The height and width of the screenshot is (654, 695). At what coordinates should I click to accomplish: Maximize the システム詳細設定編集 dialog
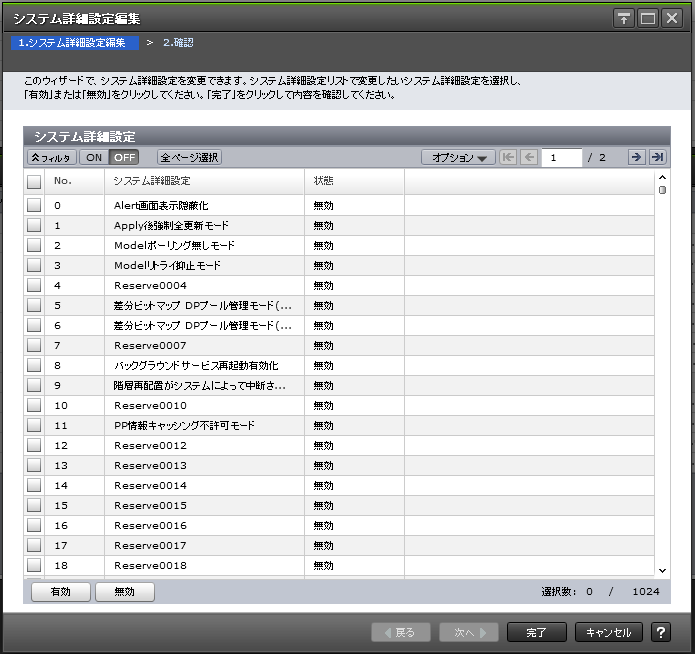point(648,19)
